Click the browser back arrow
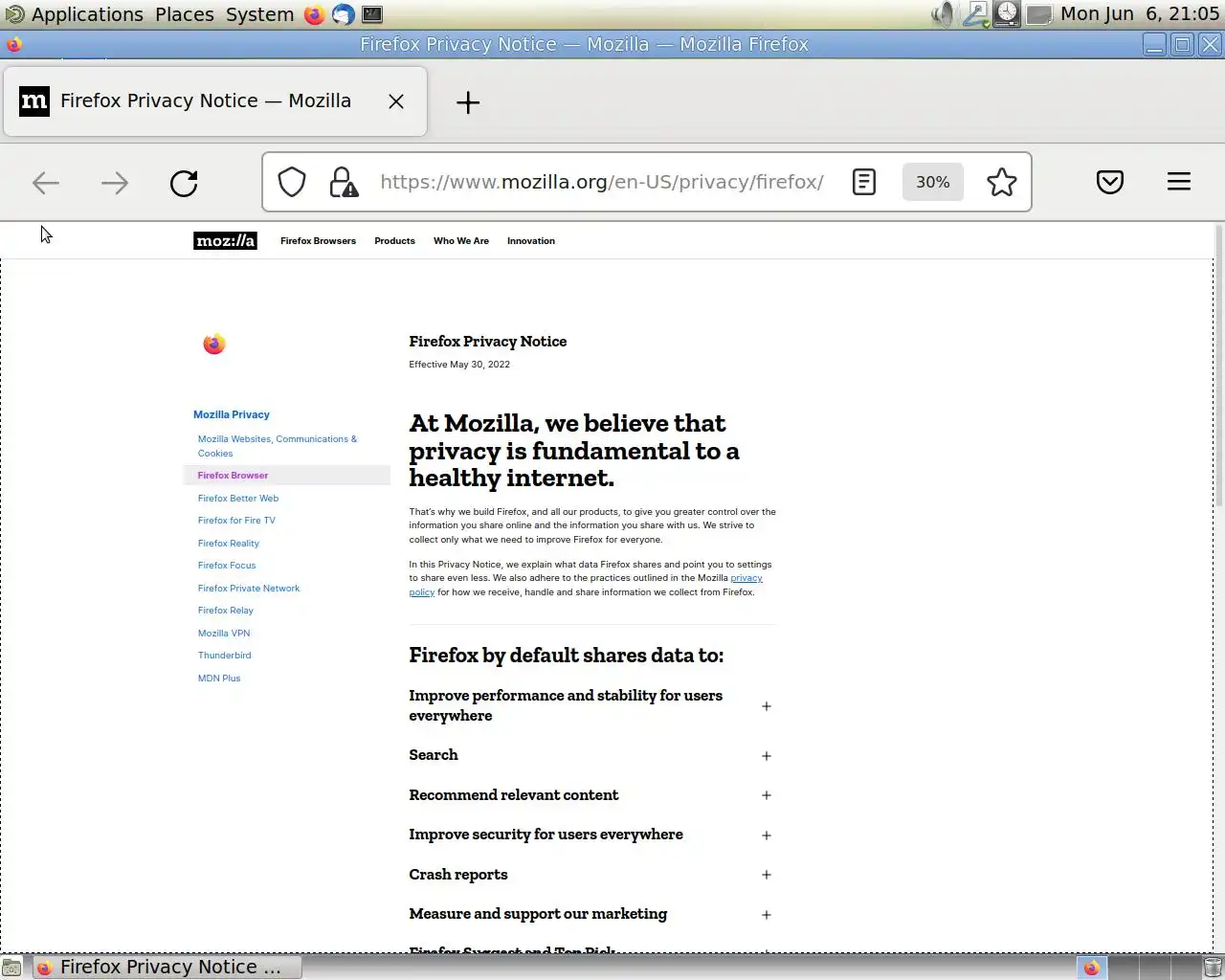1225x980 pixels. (46, 183)
